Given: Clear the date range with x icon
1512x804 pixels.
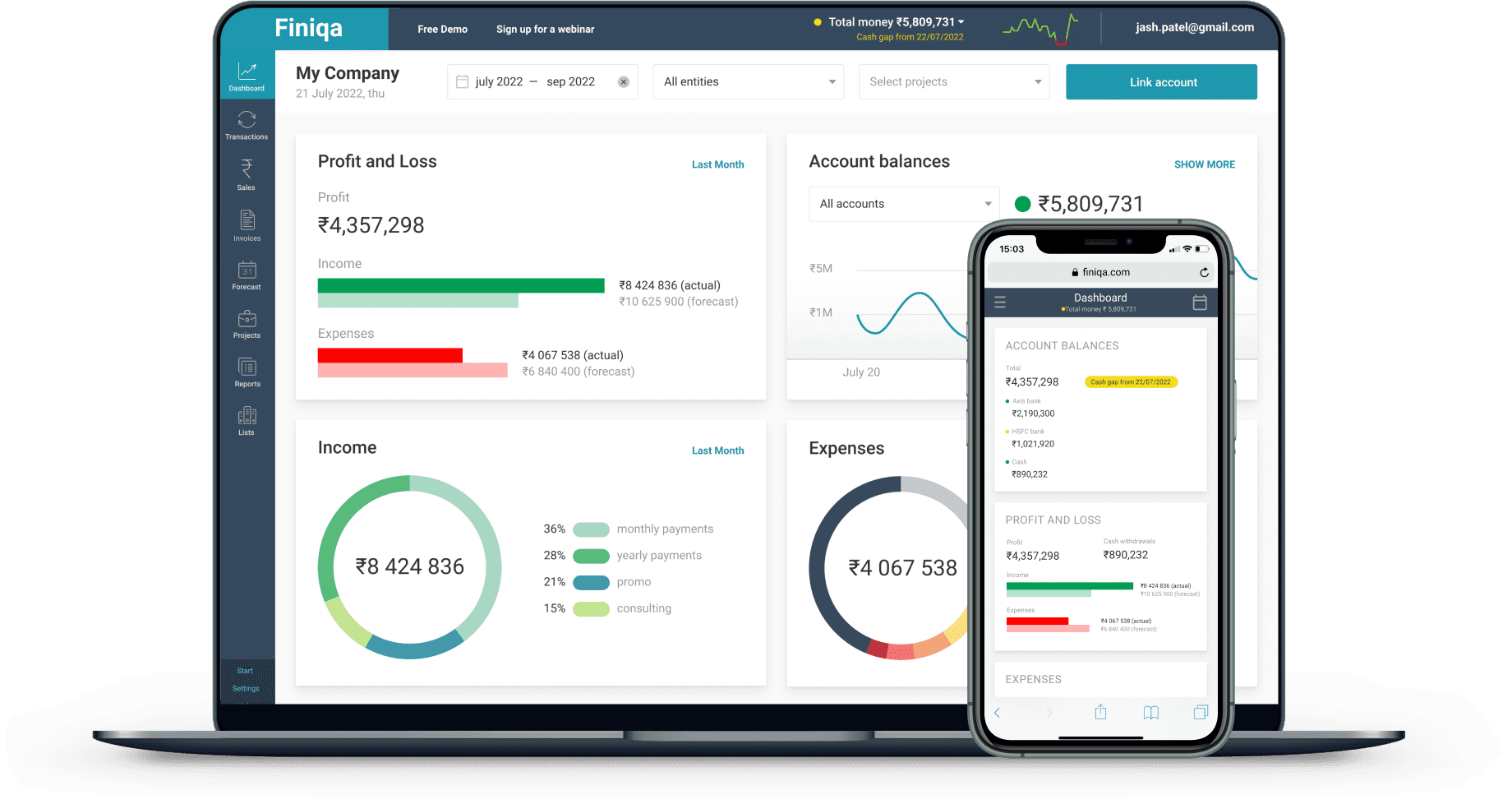Looking at the screenshot, I should click(624, 82).
